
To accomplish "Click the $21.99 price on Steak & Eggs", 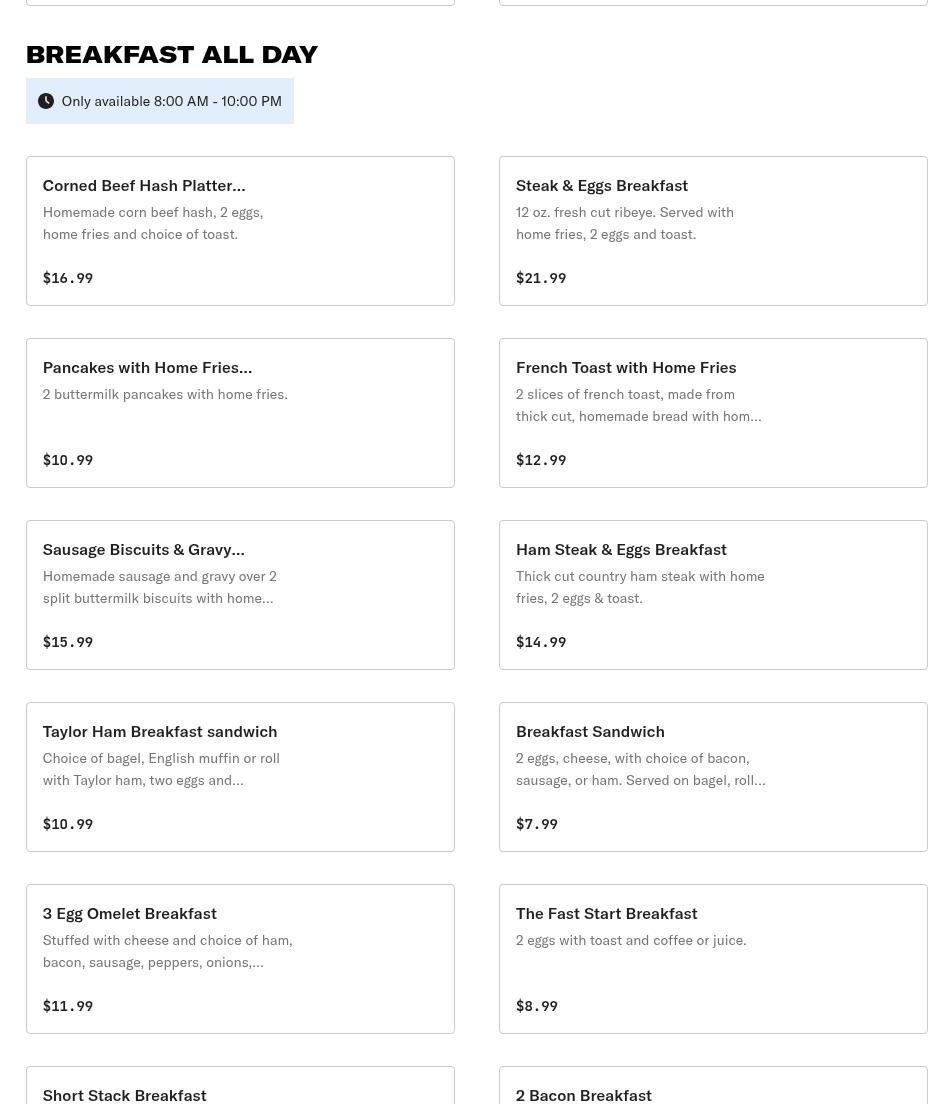I will click(541, 278).
